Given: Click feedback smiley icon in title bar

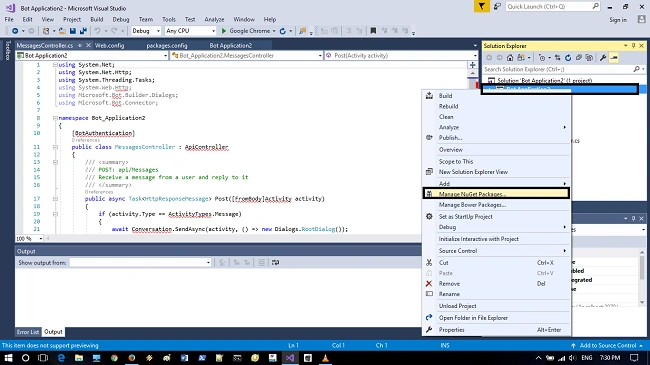Looking at the screenshot, I should pos(497,6).
